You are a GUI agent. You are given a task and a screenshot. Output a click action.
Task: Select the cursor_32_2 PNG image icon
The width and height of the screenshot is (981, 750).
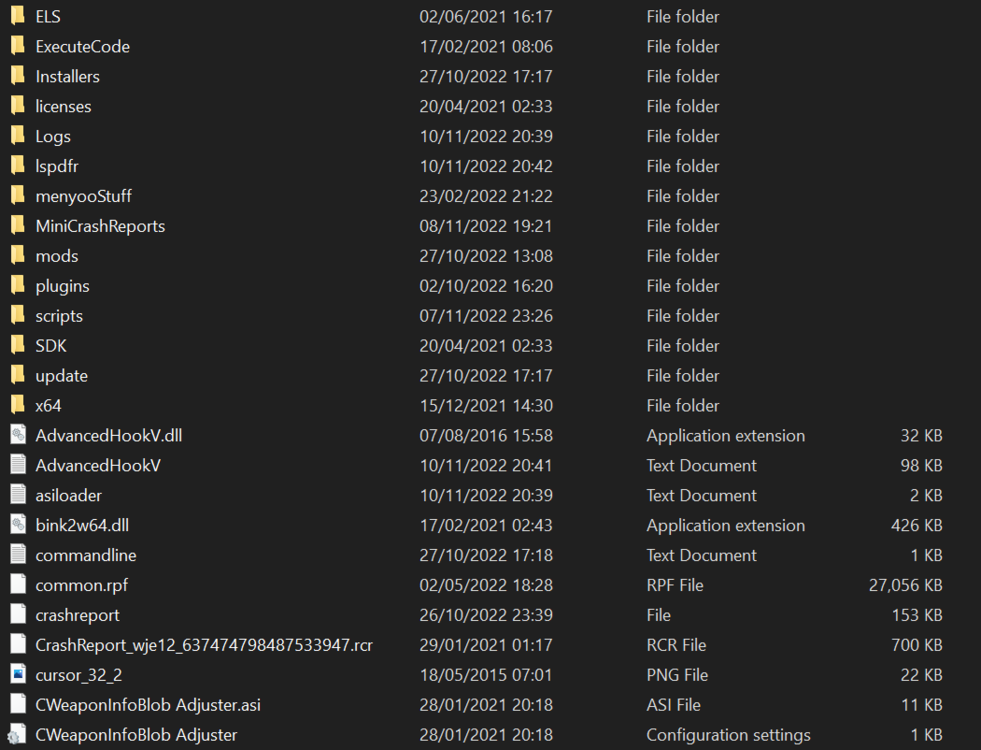[x=18, y=675]
